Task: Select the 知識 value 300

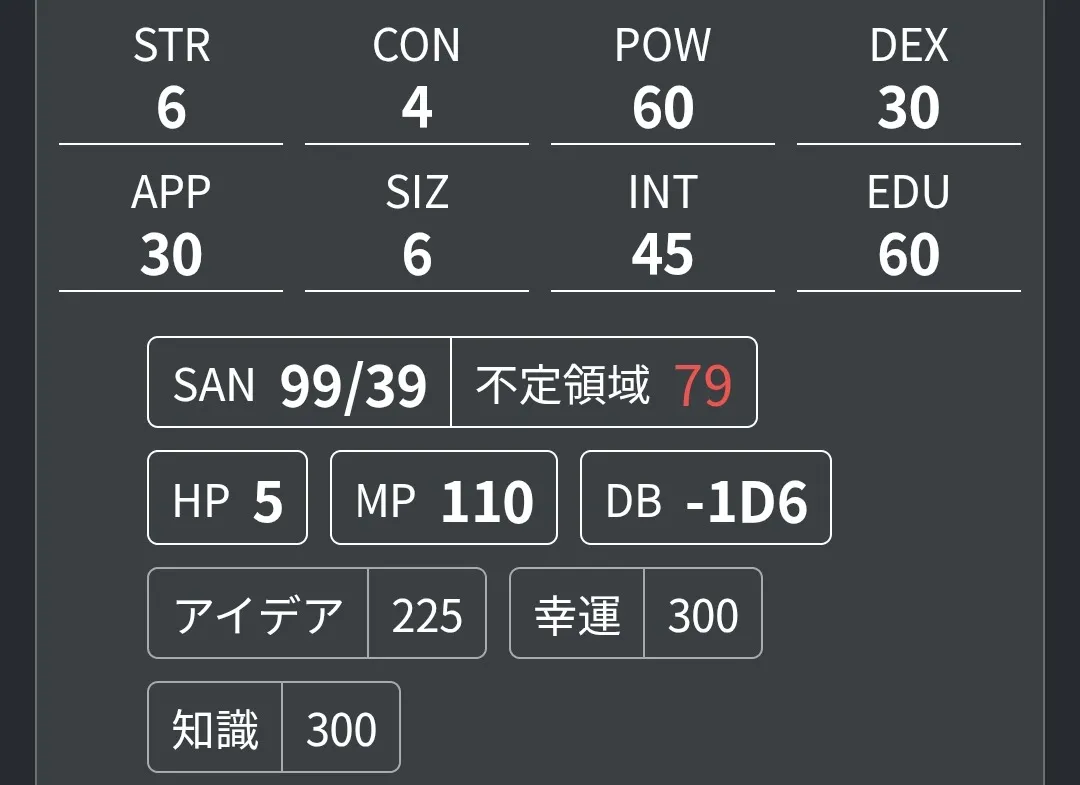Action: 341,728
